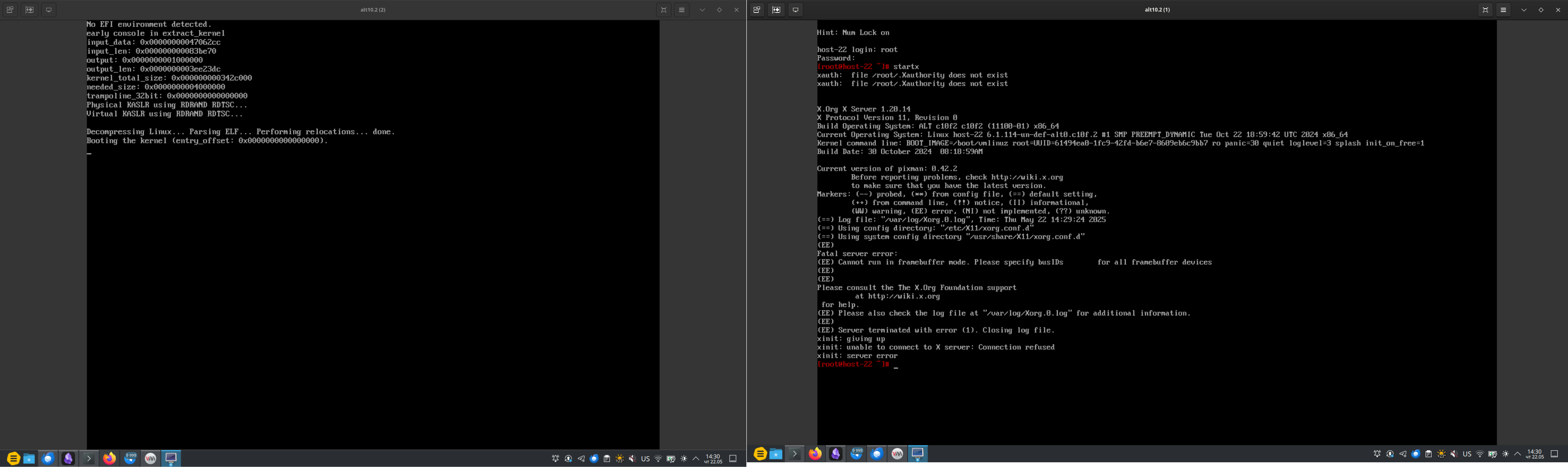
Task: Open the clipboard tray icon on left panel
Action: point(607,458)
